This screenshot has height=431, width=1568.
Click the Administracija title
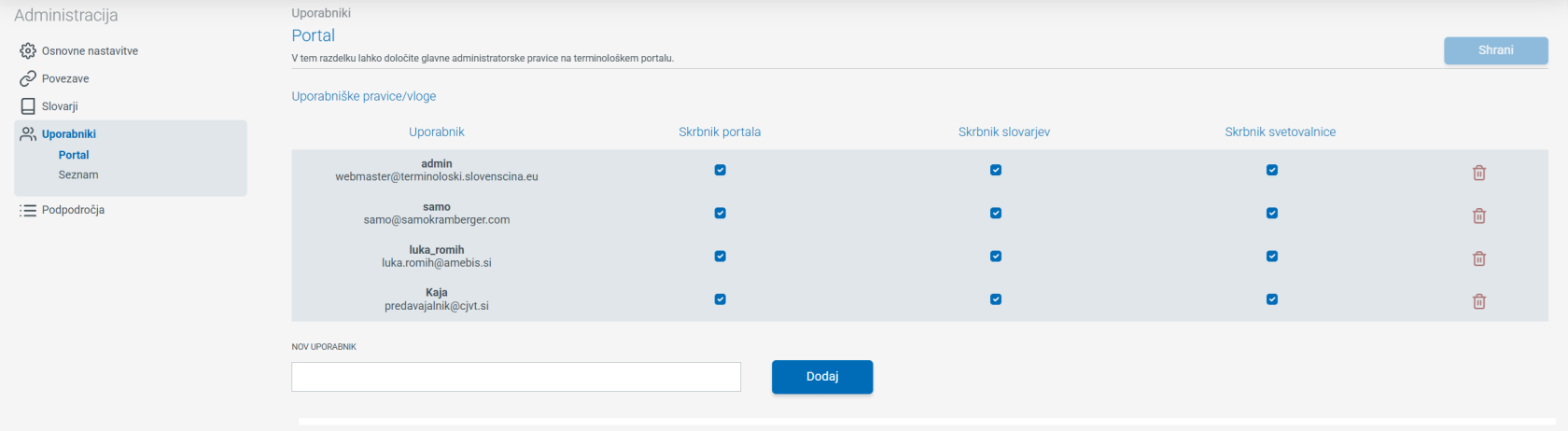tap(66, 15)
